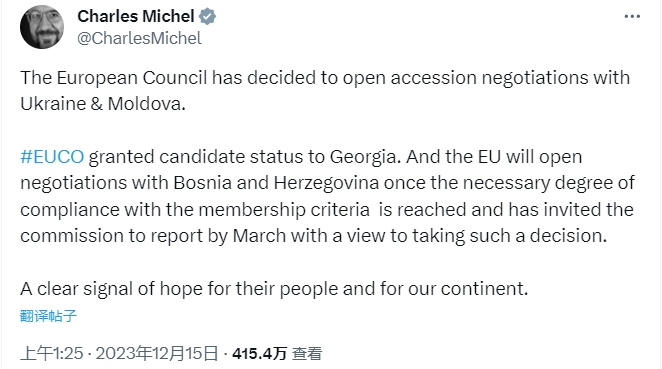Click the 查看 views label
662x369 pixels.
[x=307, y=353]
